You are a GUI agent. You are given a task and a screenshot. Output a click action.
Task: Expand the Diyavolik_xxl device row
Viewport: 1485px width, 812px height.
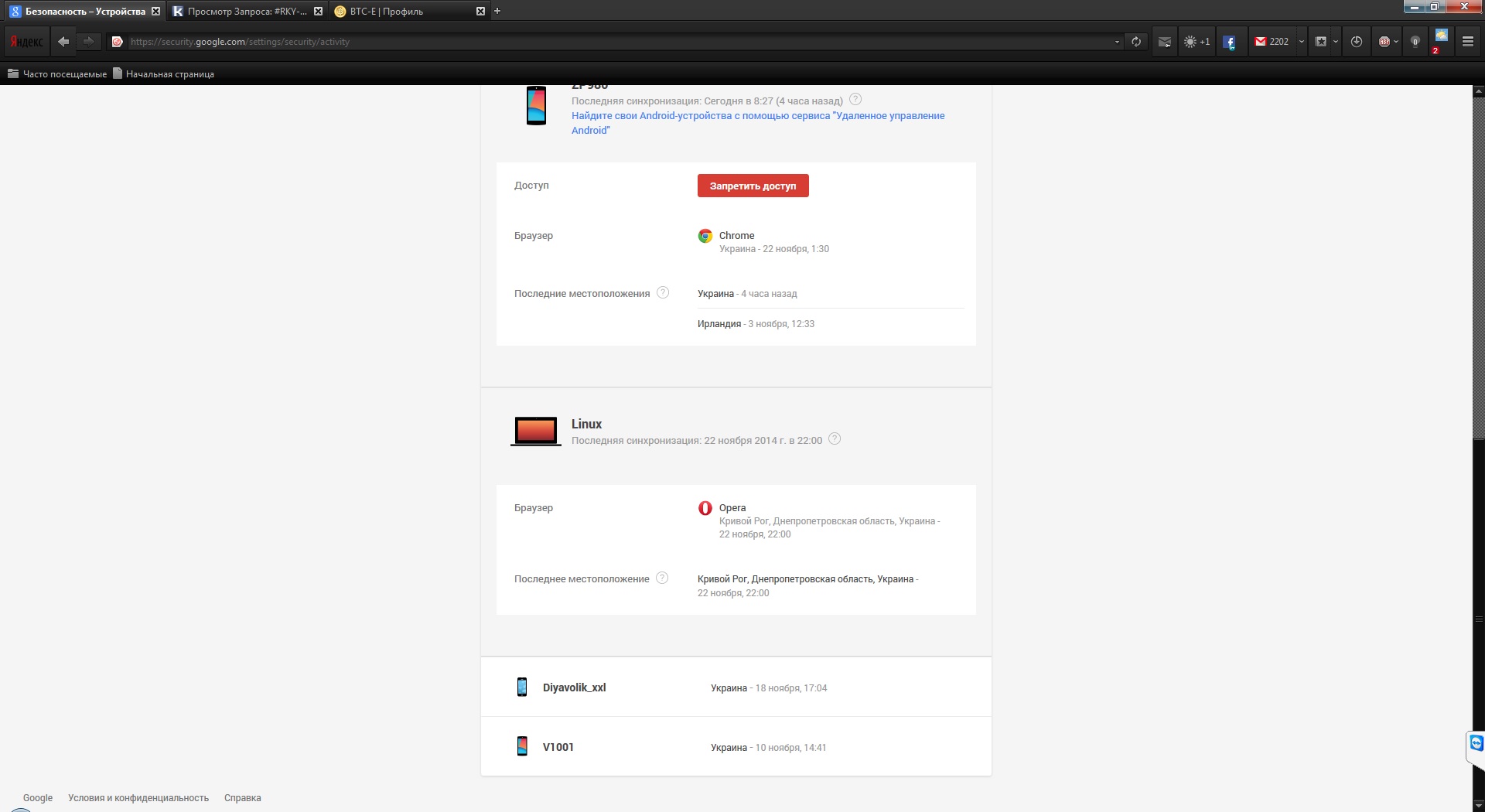pyautogui.click(x=736, y=687)
